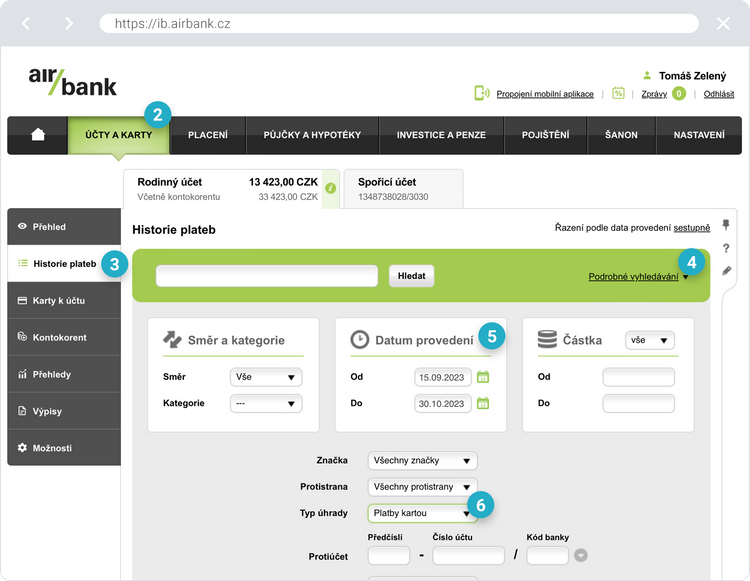750x581 pixels.
Task: Click the pencil edit icon on right edge
Action: pos(726,270)
